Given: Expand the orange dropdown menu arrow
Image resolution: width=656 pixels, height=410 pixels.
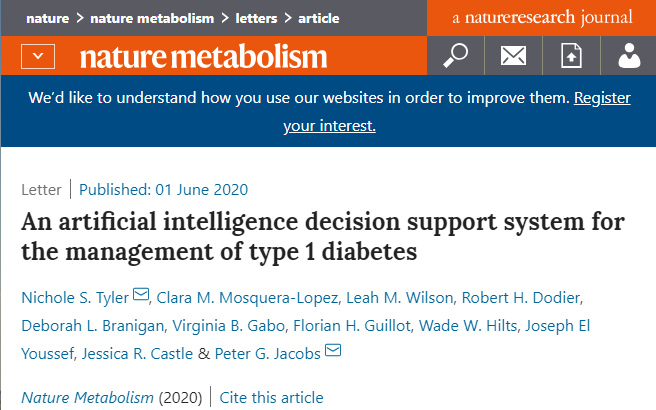Looking at the screenshot, I should pyautogui.click(x=38, y=56).
